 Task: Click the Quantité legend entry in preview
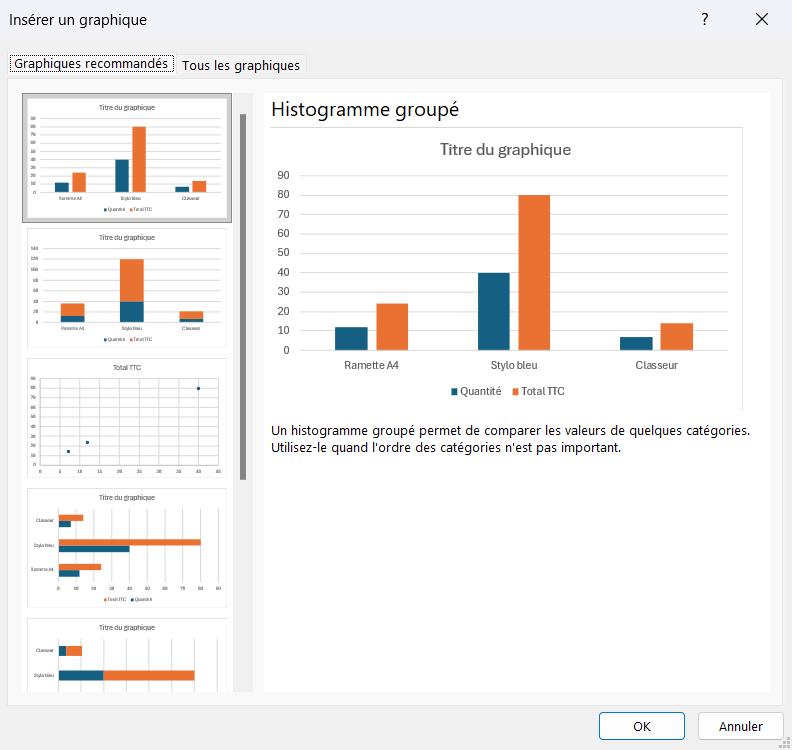(x=476, y=391)
